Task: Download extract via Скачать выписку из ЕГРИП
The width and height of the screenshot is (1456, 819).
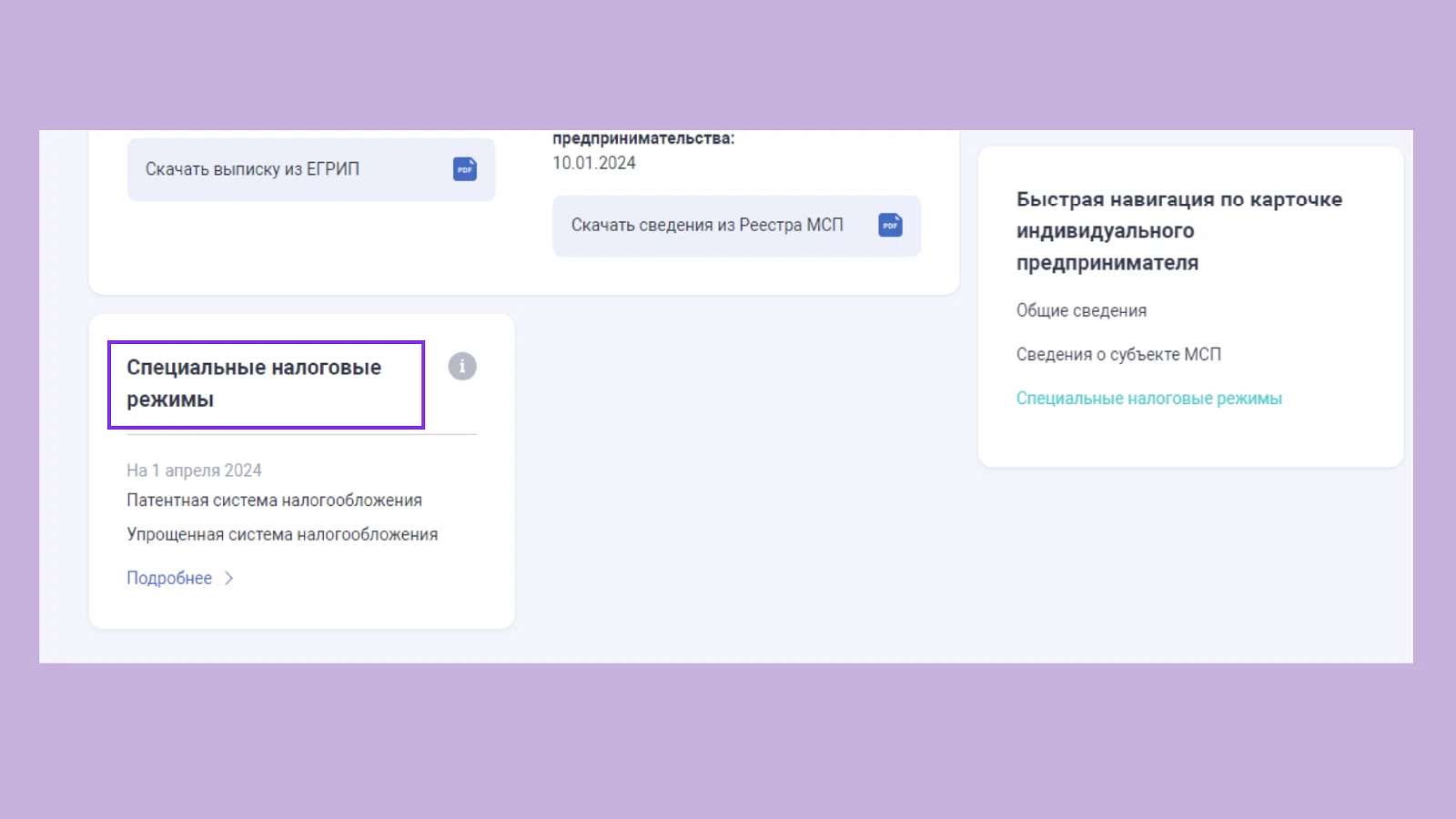Action: (311, 169)
